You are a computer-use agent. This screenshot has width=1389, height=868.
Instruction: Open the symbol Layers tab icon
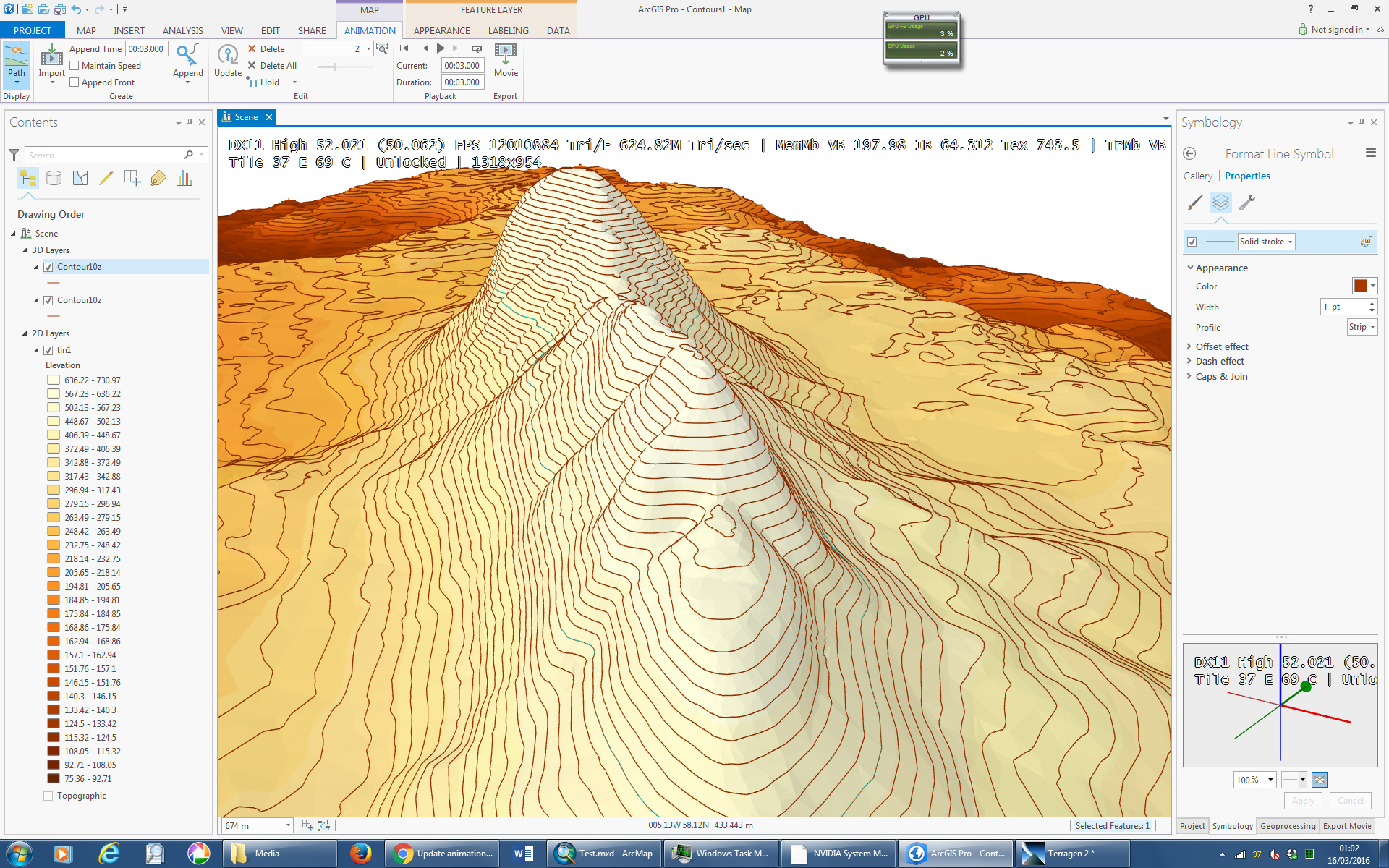pyautogui.click(x=1220, y=203)
